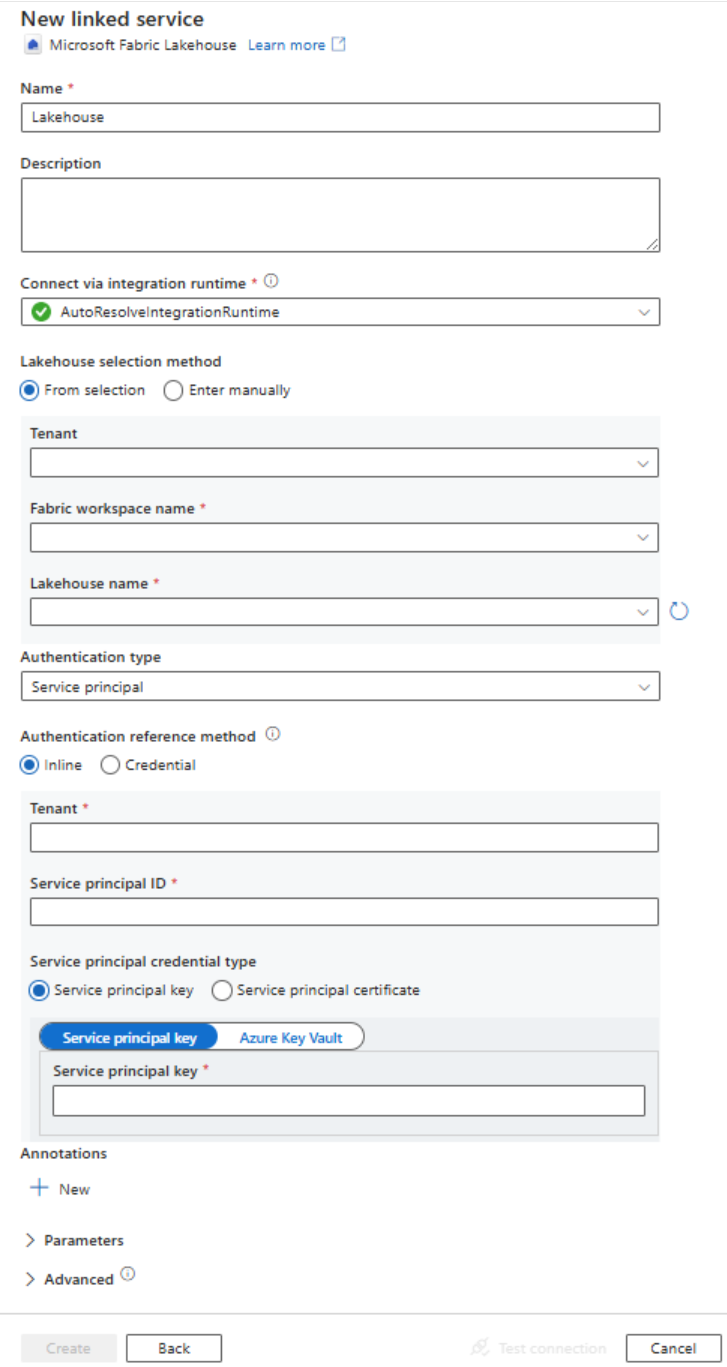Click the Back button
Viewport: 727px width, 1367px height.
174,1348
